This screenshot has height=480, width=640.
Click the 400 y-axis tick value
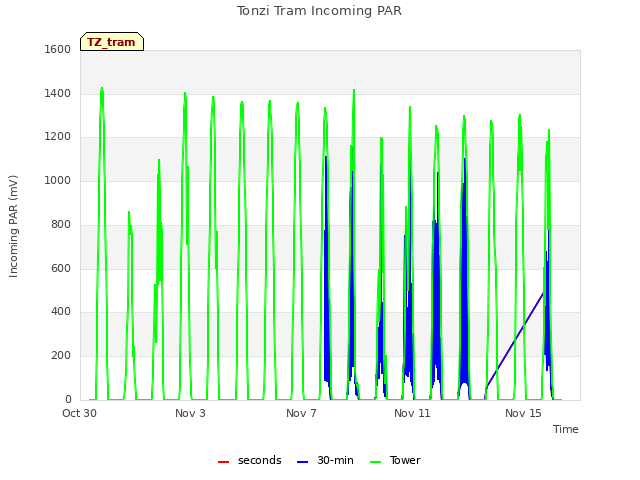pyautogui.click(x=61, y=312)
